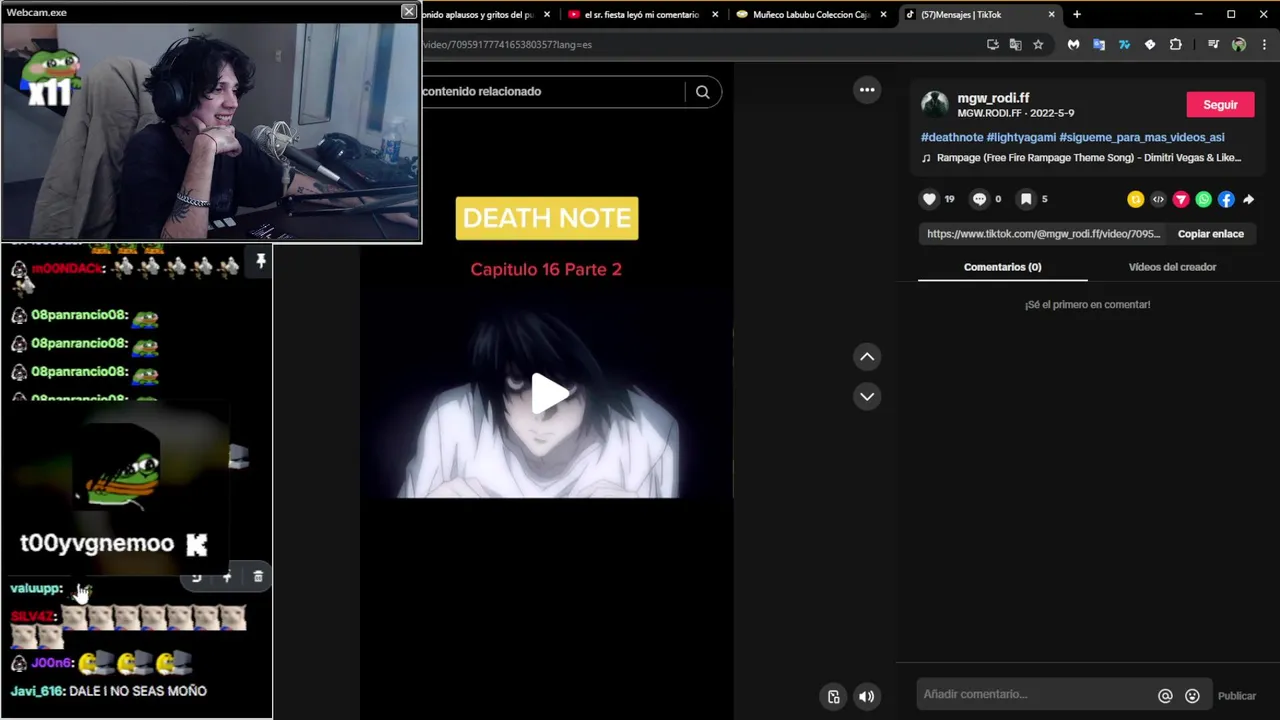Close the Mensajes TikTok tab
The image size is (1280, 720).
pos(1051,15)
